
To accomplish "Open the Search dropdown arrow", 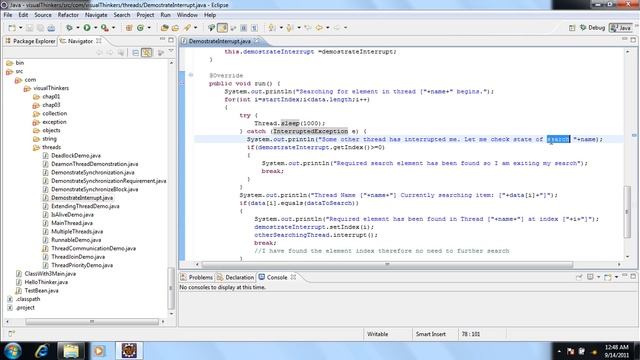I will [196, 28].
